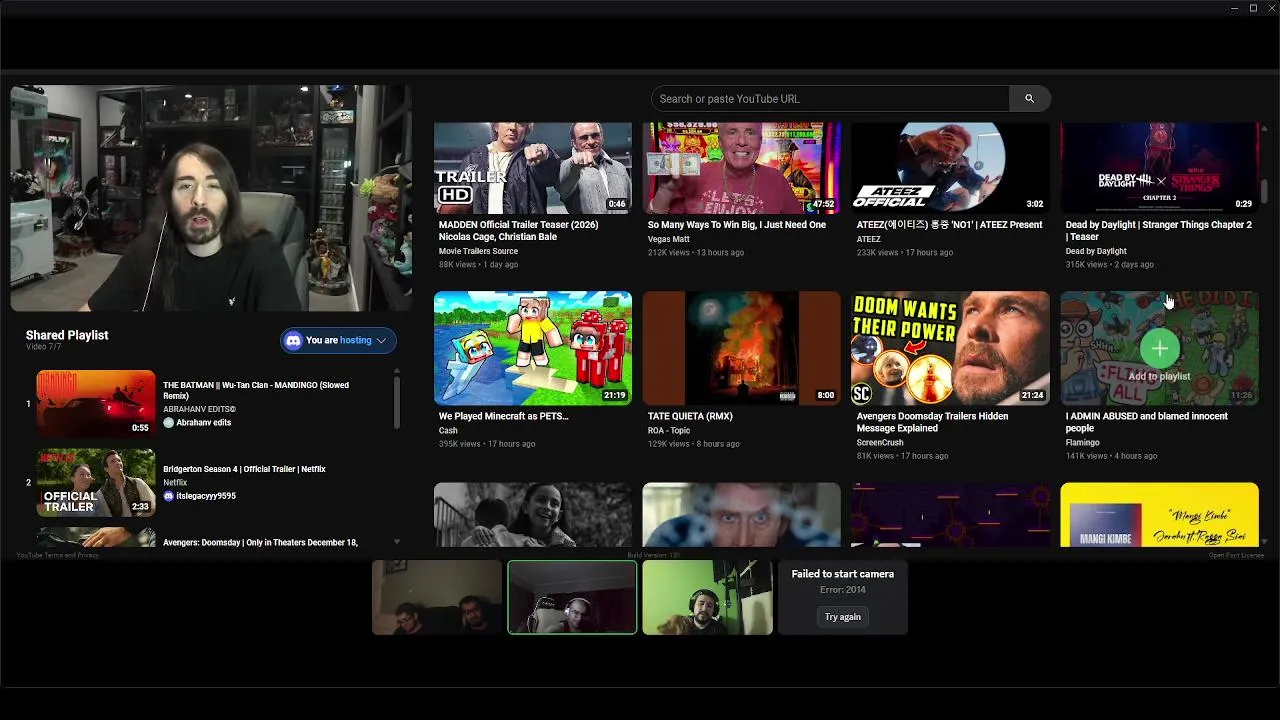Click the shared playlist scrollbar thumb

coord(397,403)
